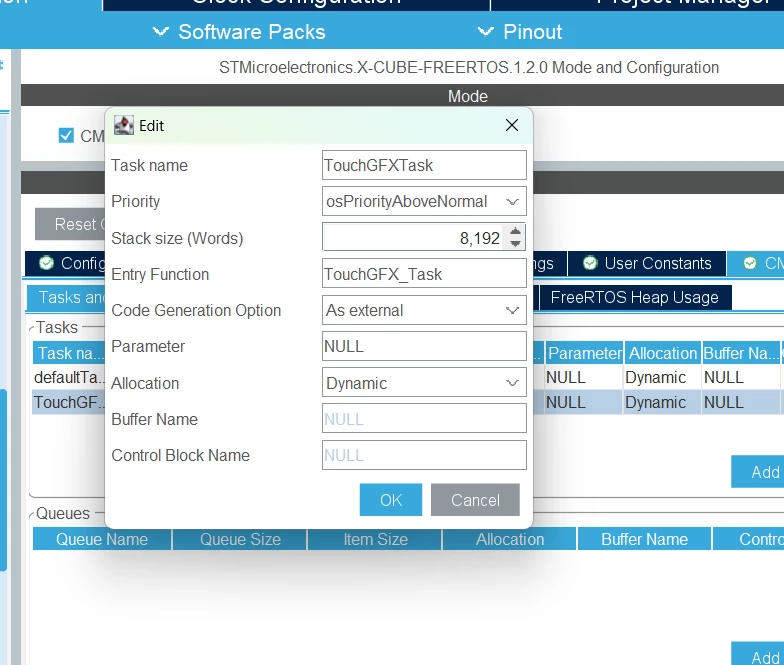Click the Task name input field
784x665 pixels.
pos(424,165)
